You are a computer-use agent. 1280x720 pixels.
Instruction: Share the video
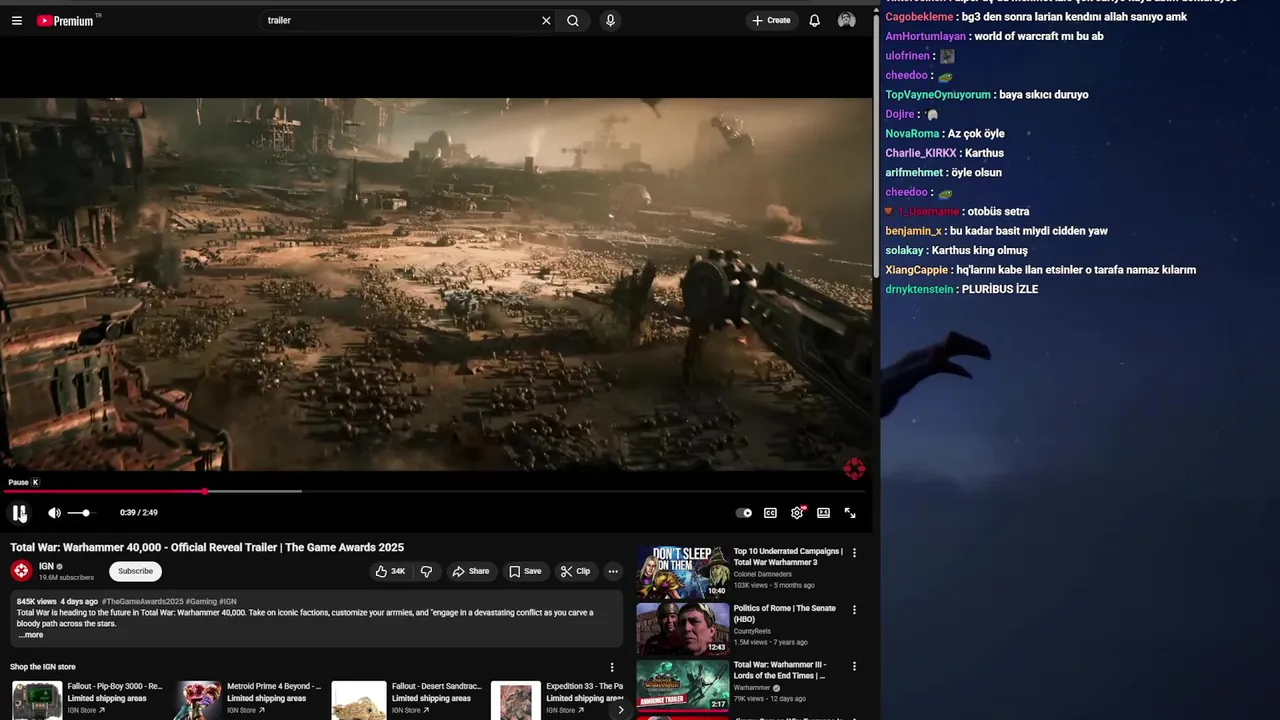(x=470, y=571)
